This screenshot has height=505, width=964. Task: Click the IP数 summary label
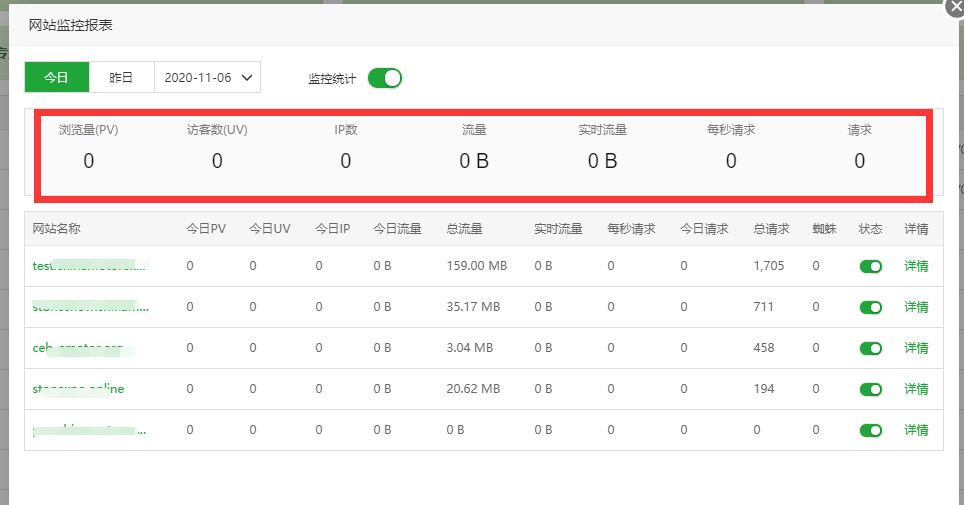tap(346, 130)
